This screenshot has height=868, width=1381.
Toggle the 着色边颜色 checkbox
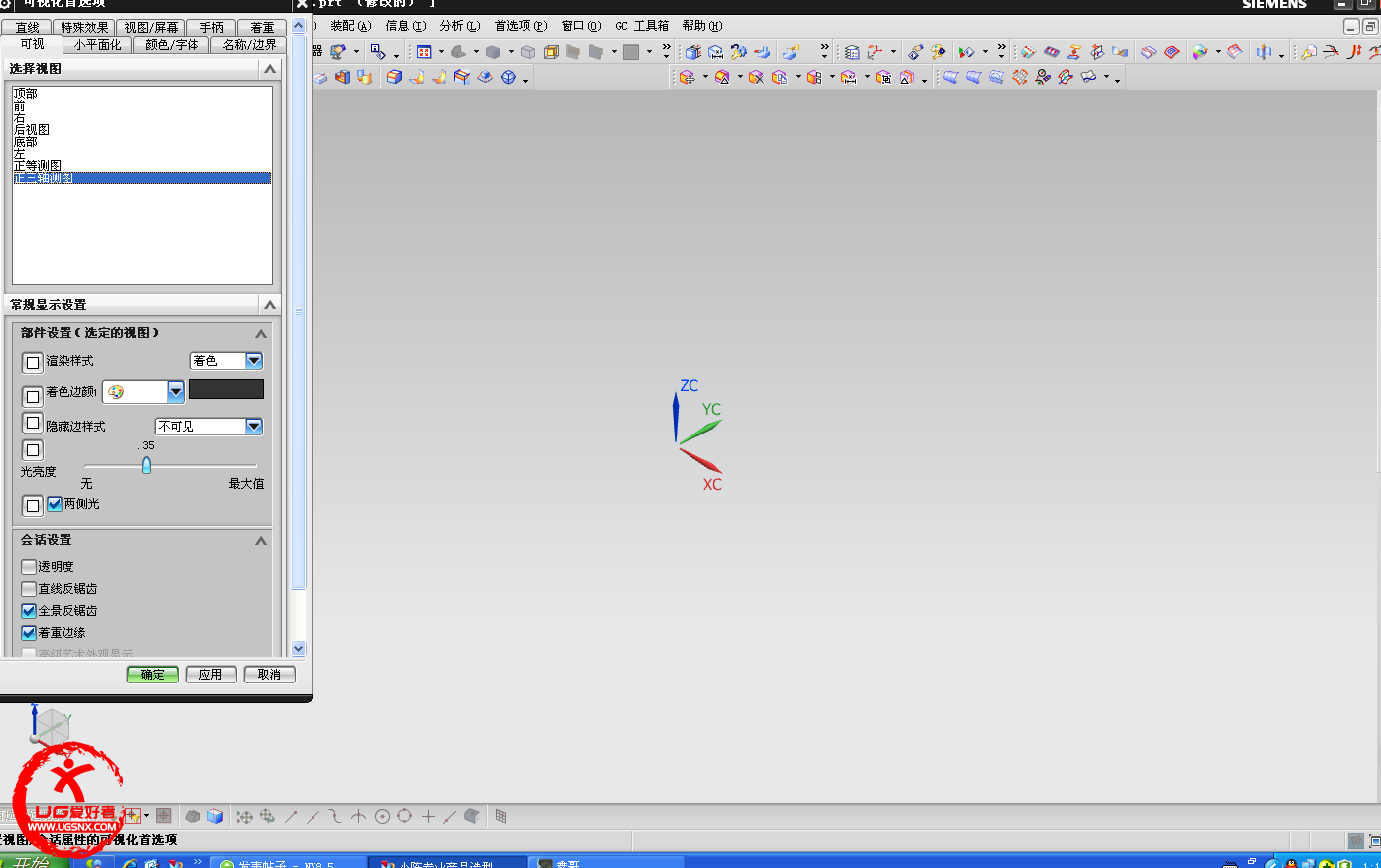pyautogui.click(x=33, y=396)
